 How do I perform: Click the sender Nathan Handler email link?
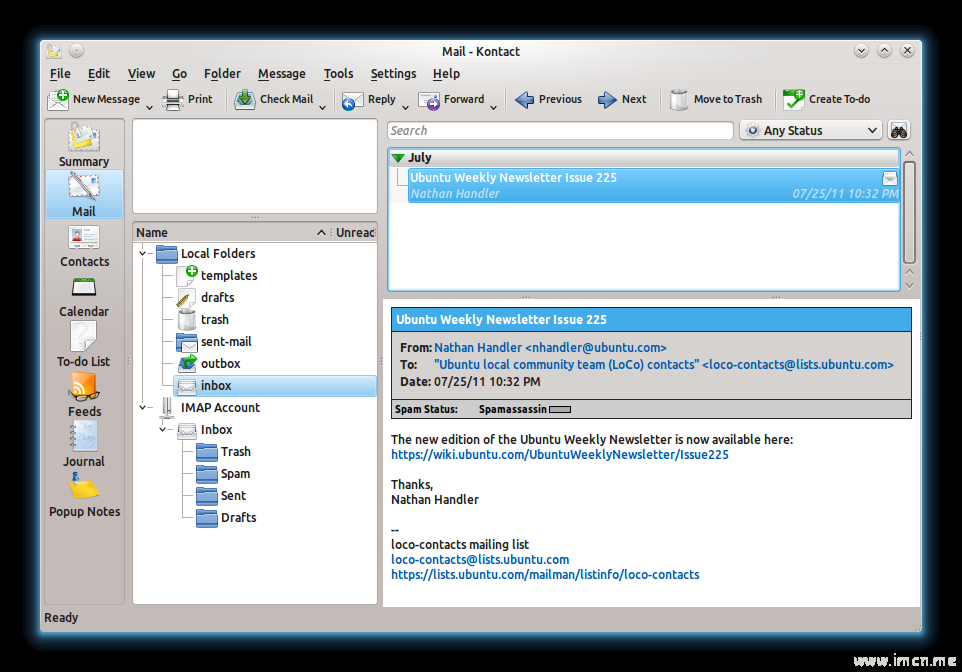click(x=550, y=348)
